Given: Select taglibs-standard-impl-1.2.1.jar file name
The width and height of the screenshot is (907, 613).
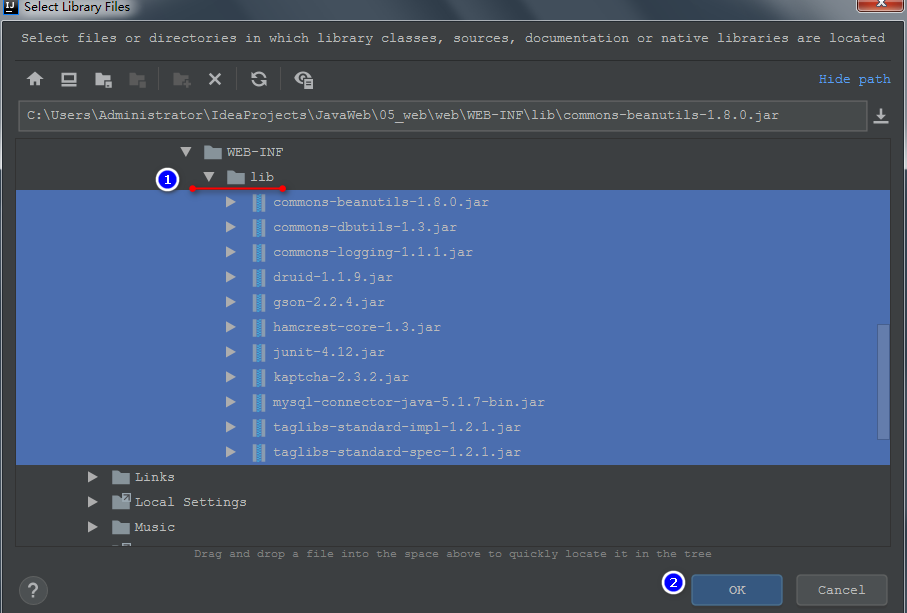Looking at the screenshot, I should point(397,427).
